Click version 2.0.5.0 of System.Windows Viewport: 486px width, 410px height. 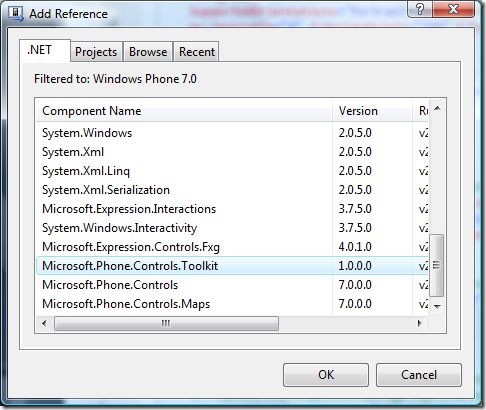pos(355,133)
